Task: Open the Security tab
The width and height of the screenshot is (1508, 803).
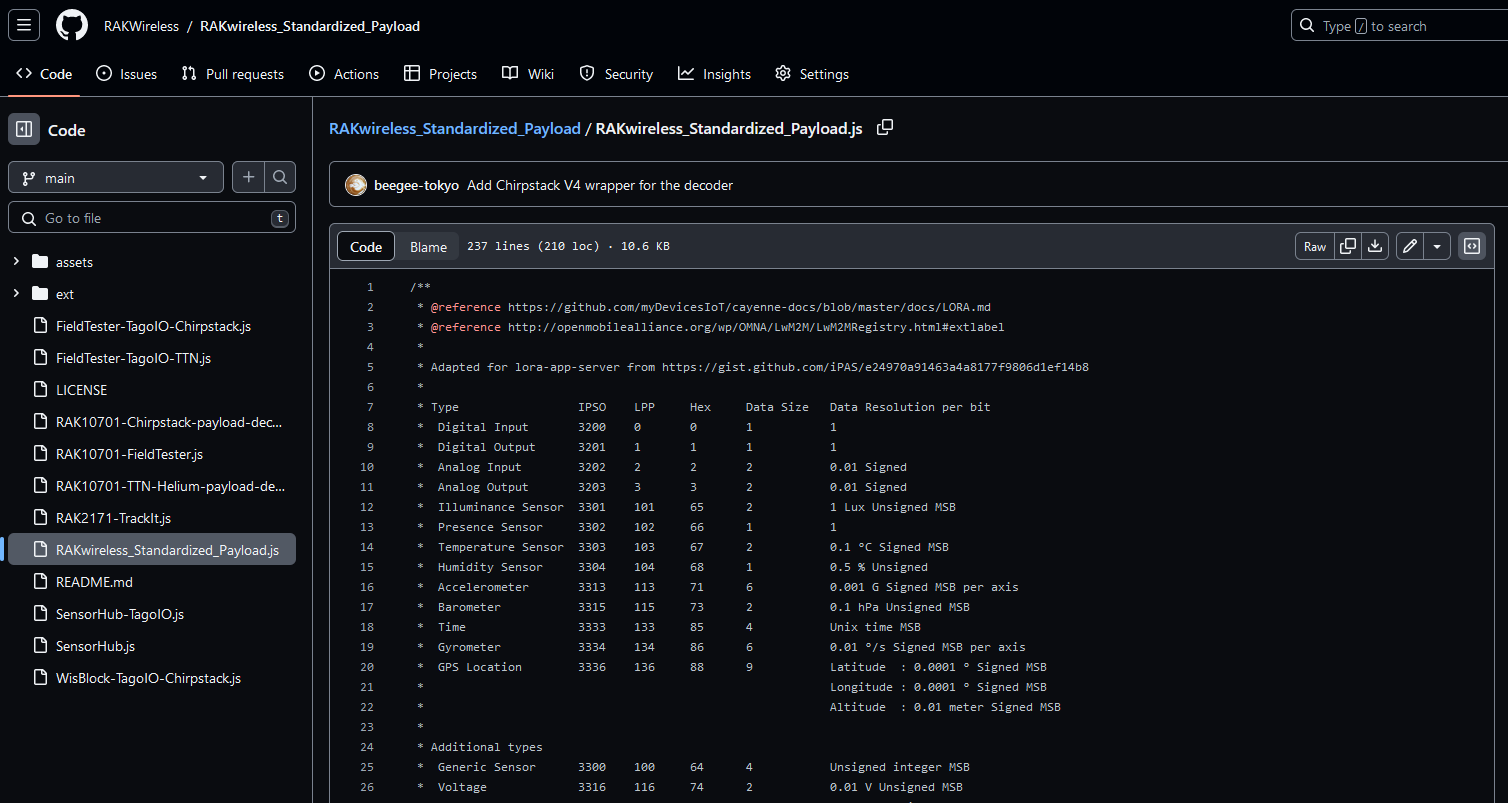Action: point(615,74)
